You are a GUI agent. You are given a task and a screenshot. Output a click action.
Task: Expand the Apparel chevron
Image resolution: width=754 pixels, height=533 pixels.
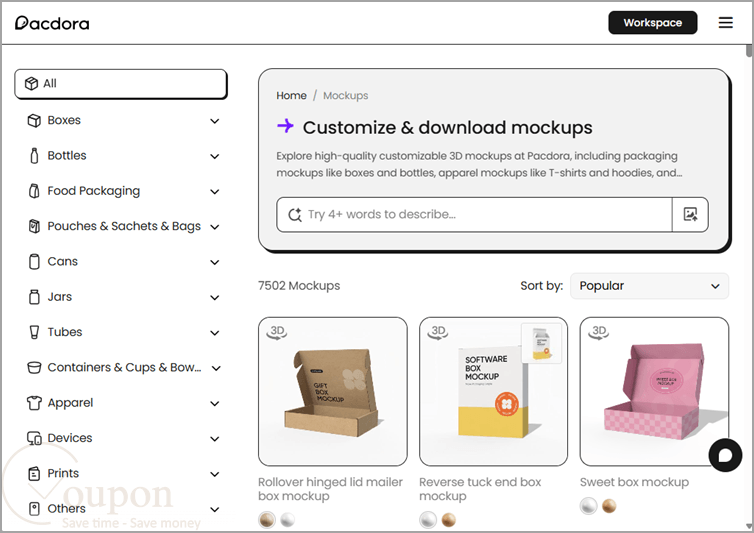pos(214,404)
